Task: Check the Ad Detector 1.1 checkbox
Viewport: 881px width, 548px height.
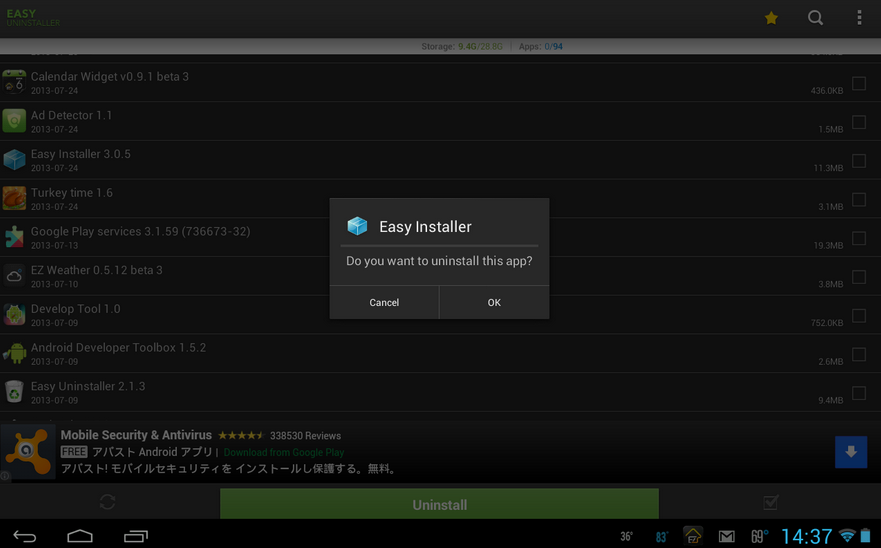Action: click(x=859, y=122)
